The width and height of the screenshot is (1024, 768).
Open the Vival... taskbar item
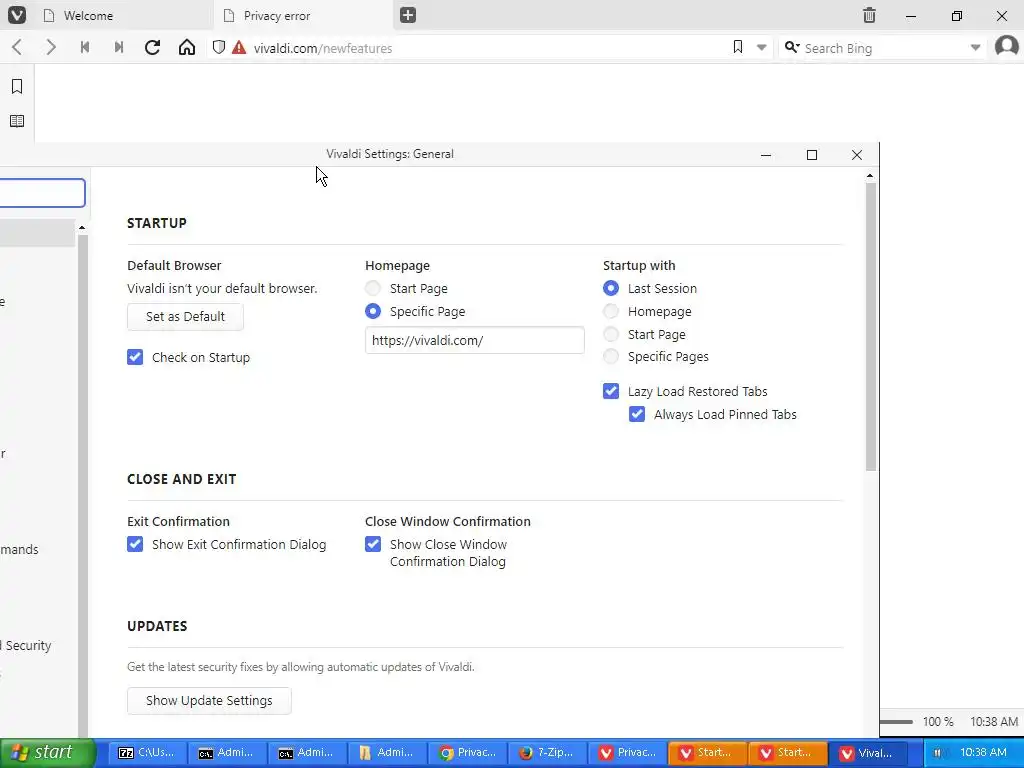click(x=867, y=752)
